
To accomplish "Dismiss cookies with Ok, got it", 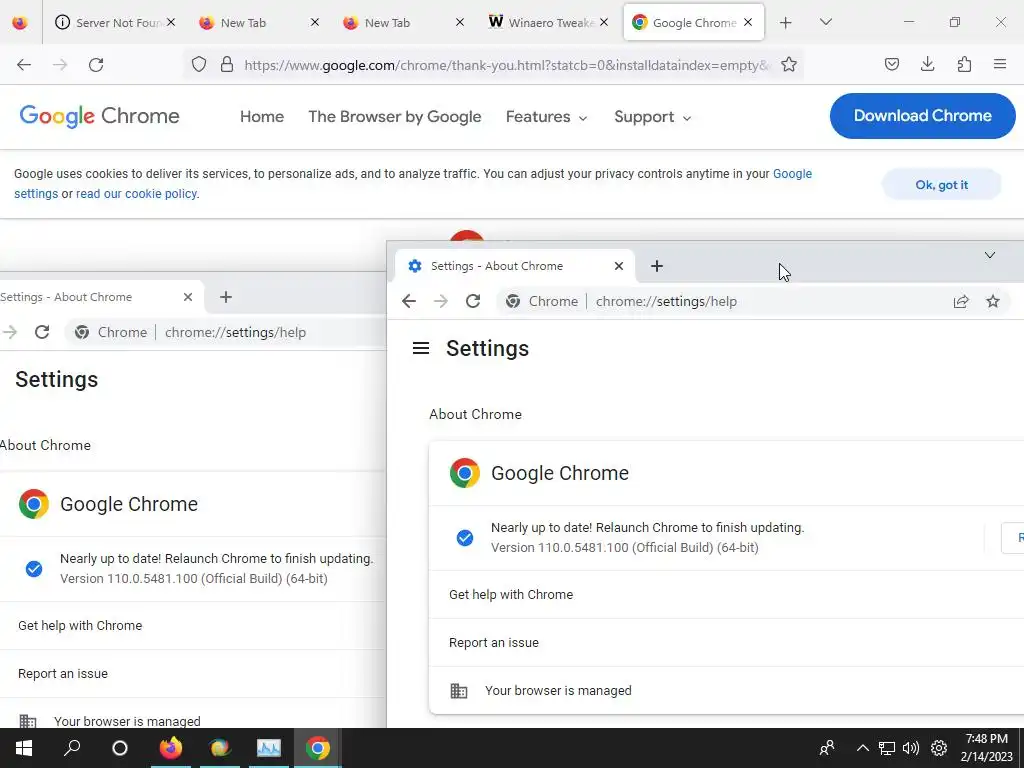I will click(x=941, y=185).
